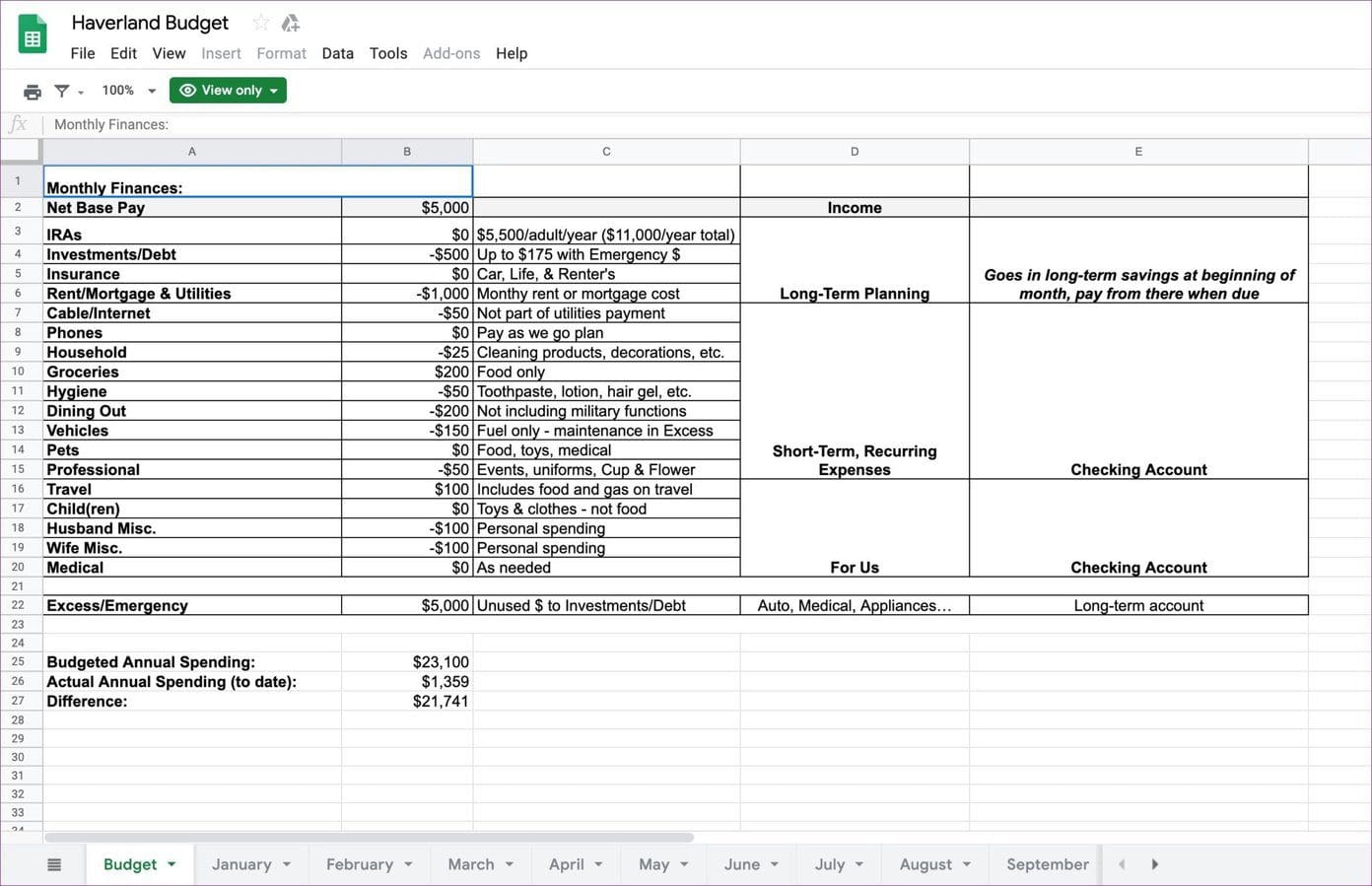The width and height of the screenshot is (1372, 886).
Task: Click the sheet tabs scroll right arrow
Action: [x=1155, y=864]
